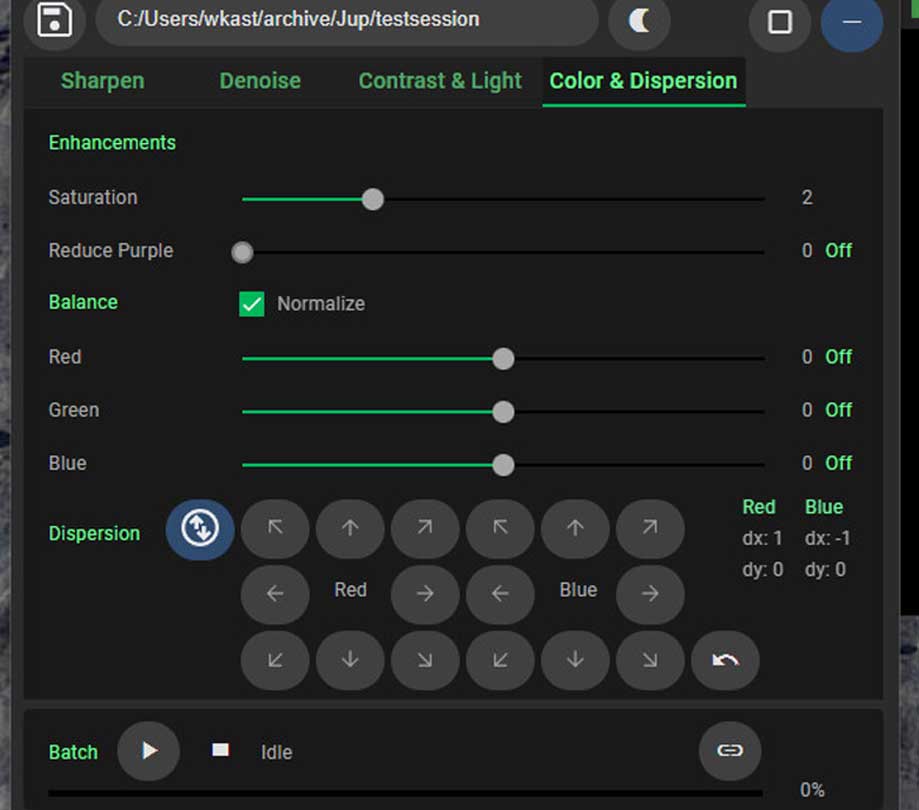The height and width of the screenshot is (810, 919).
Task: Click the link icon in the Batch section
Action: tap(729, 751)
